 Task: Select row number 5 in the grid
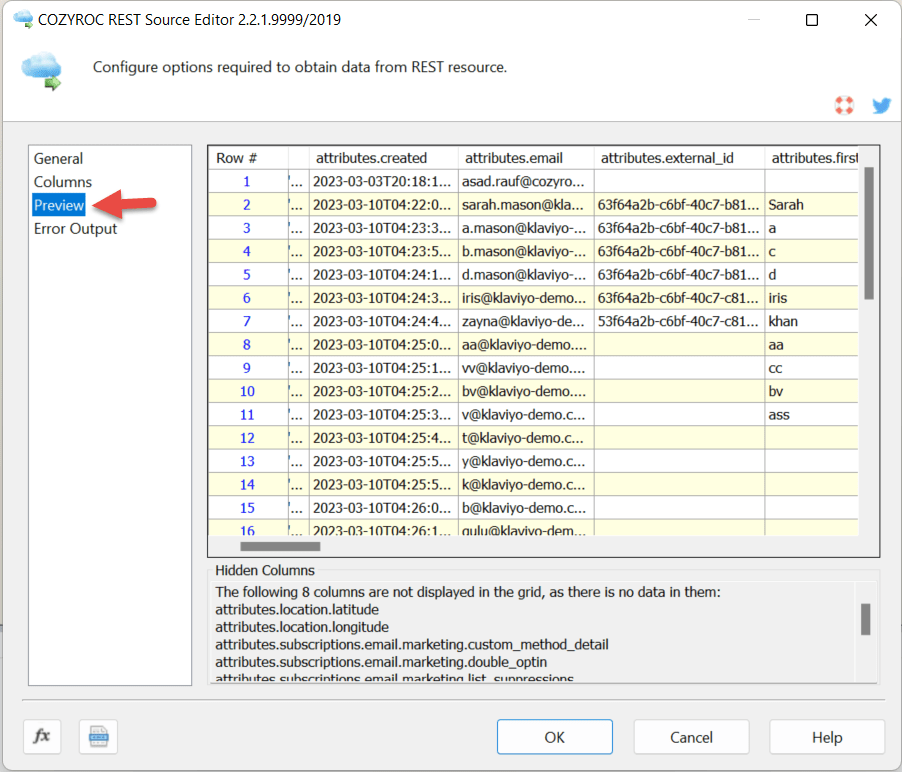[247, 275]
